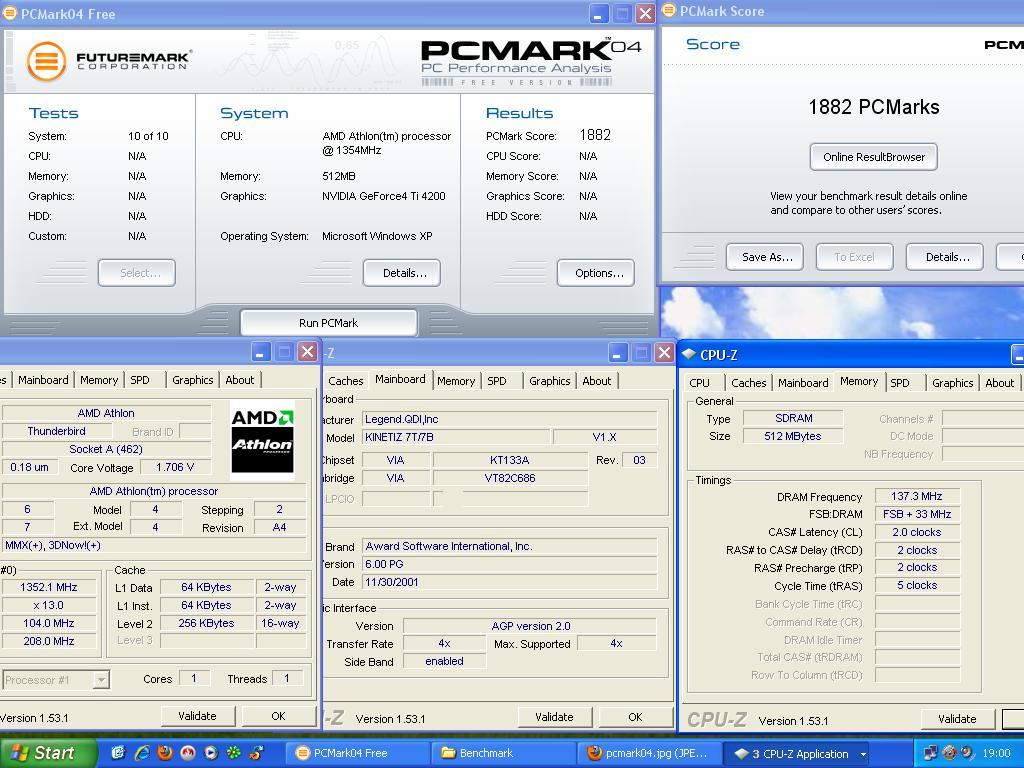Click the PCMark04 Free title bar icon

[x=9, y=13]
